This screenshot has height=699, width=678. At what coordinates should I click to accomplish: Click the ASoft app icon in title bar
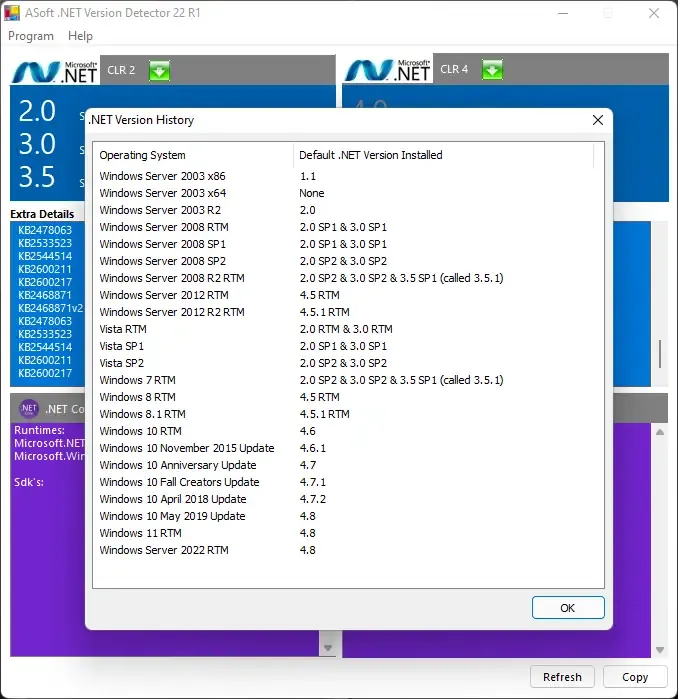[12, 12]
